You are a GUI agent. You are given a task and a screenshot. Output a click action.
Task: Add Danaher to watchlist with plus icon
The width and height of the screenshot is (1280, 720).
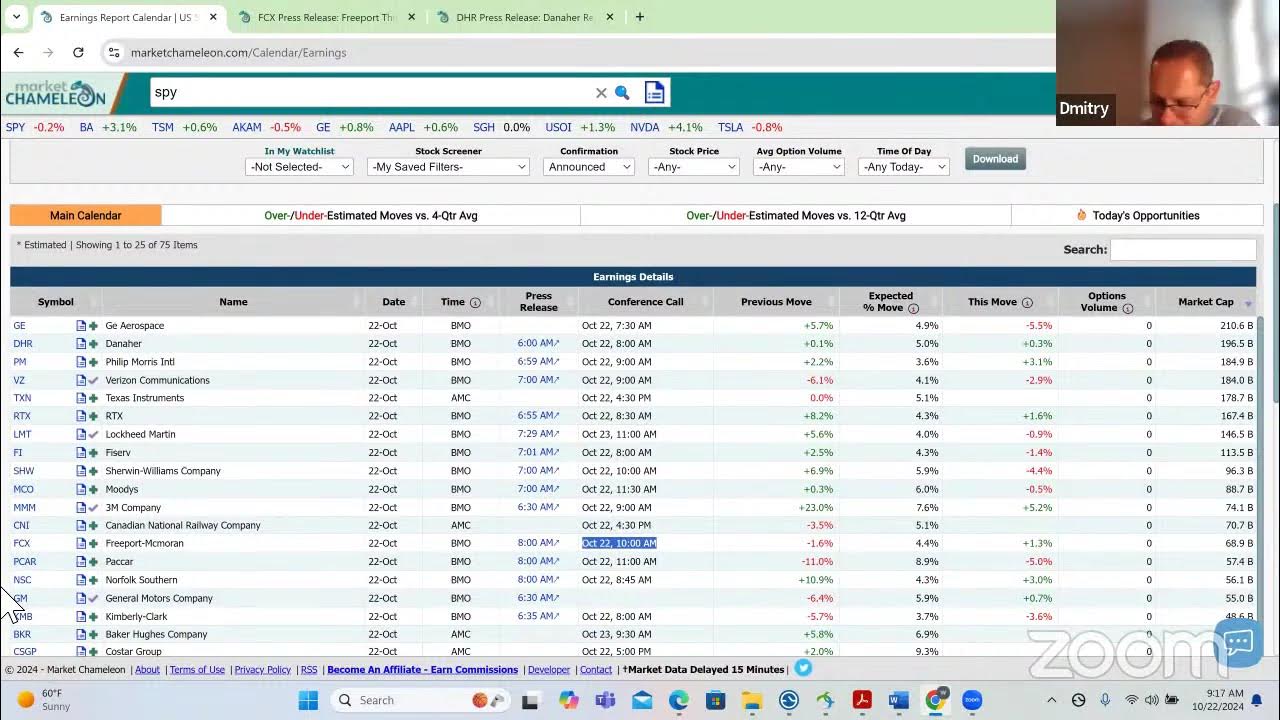click(x=93, y=344)
